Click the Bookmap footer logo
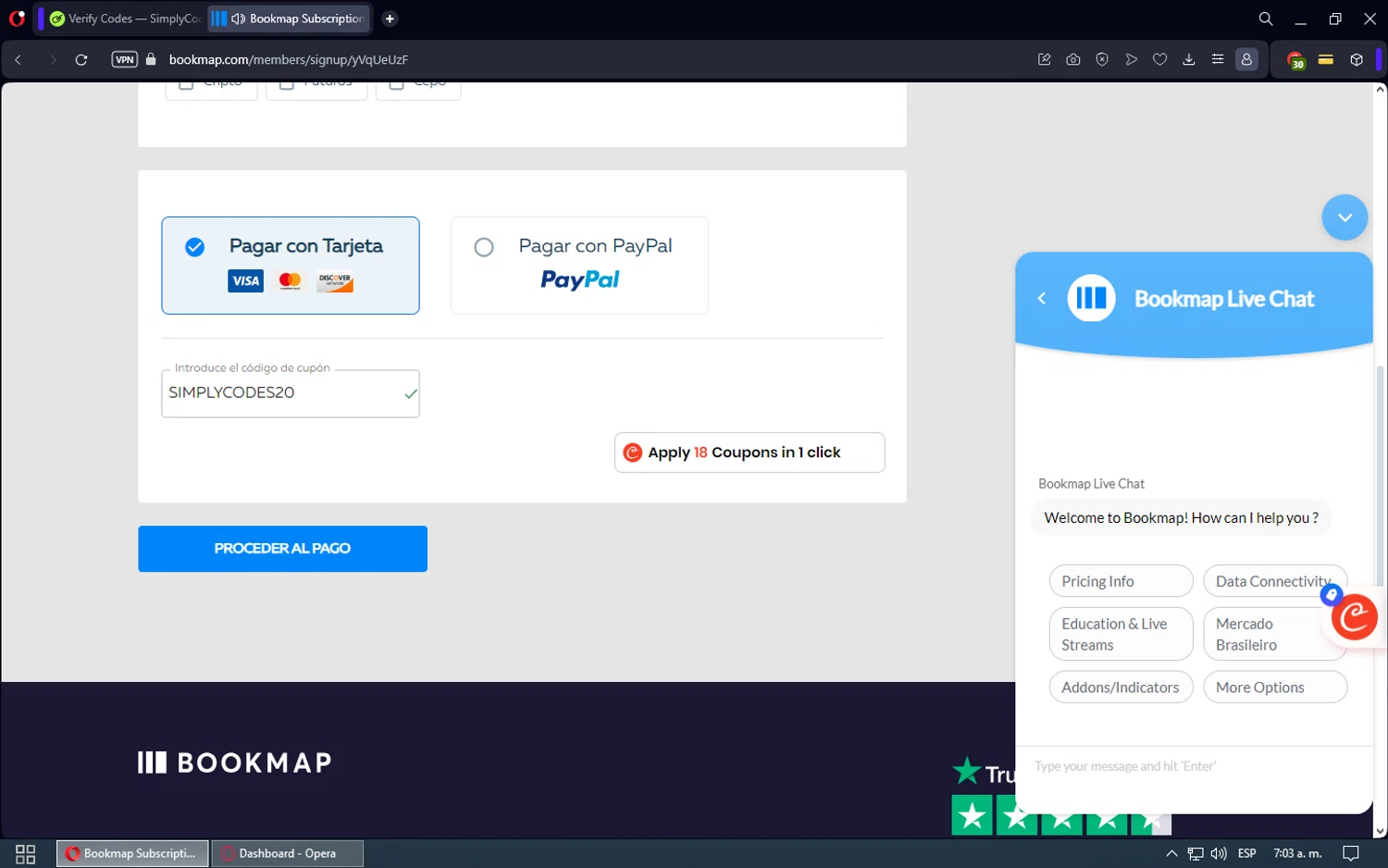 pos(235,763)
